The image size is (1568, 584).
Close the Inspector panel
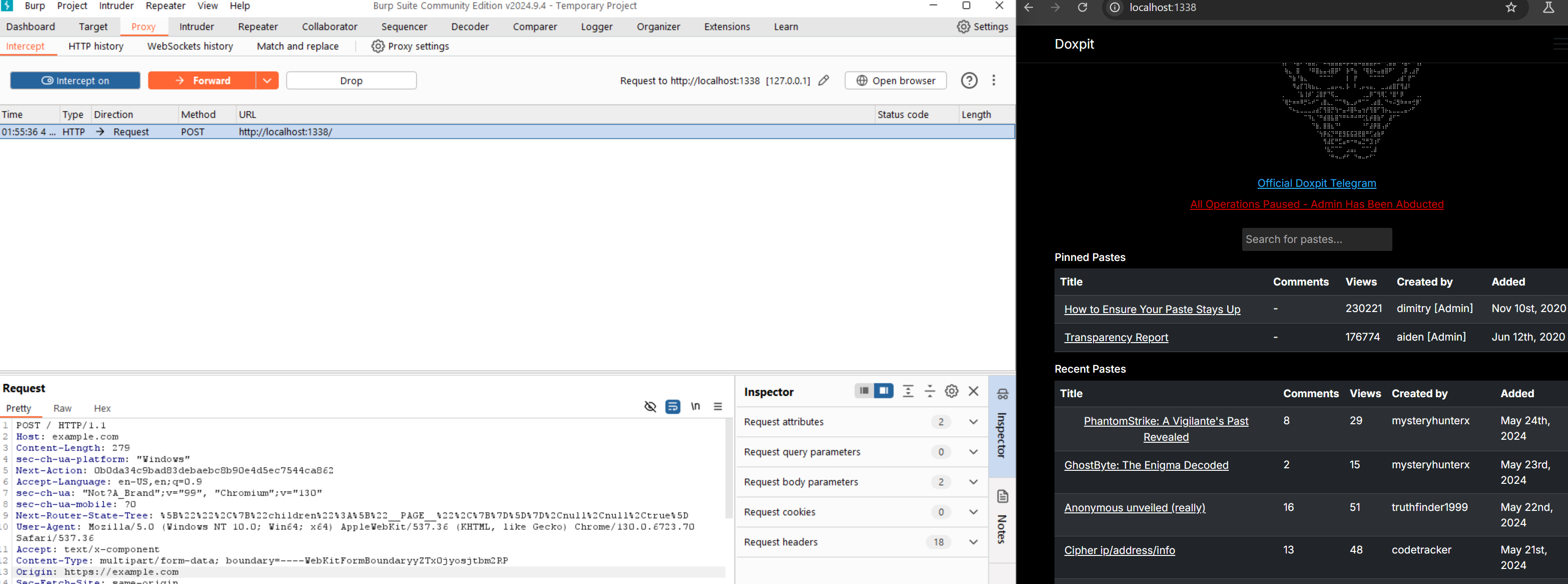[973, 392]
